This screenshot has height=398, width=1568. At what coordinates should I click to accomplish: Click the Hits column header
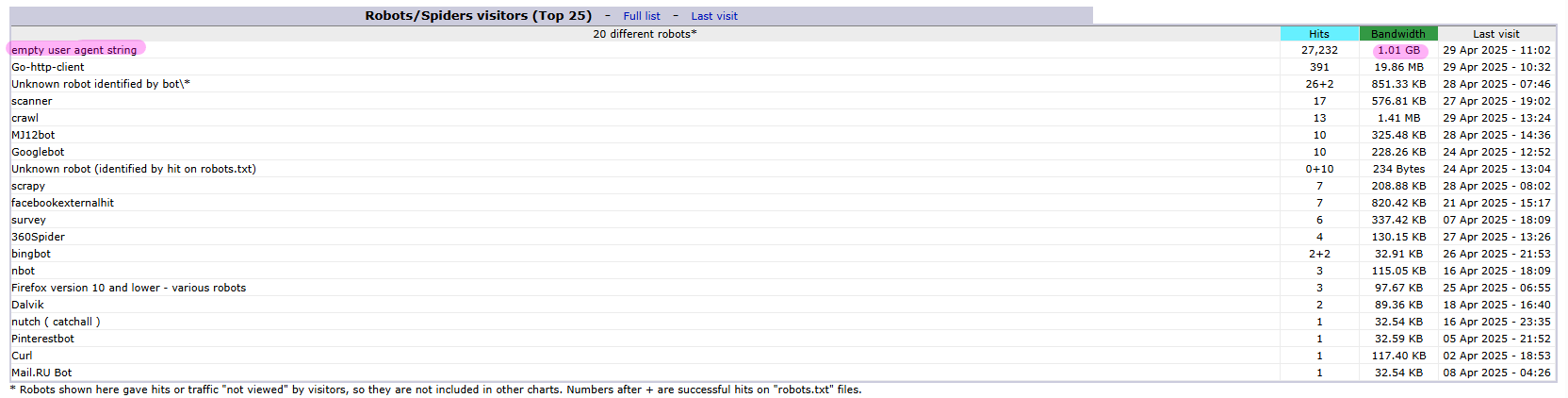click(1319, 34)
